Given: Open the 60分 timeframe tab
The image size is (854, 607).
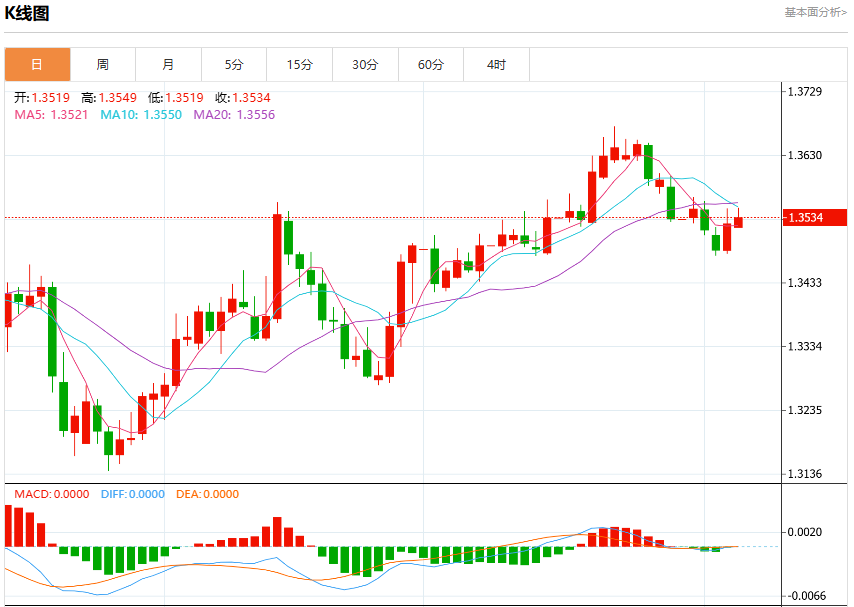Looking at the screenshot, I should 431,64.
